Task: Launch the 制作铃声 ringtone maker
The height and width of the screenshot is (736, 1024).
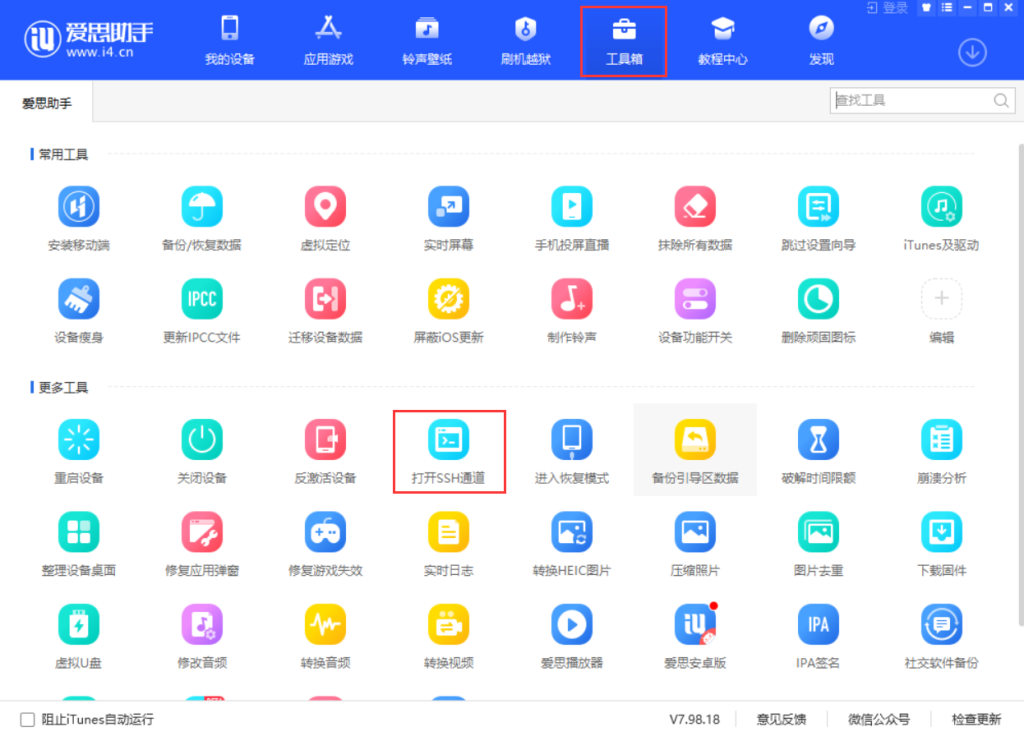Action: pyautogui.click(x=571, y=300)
